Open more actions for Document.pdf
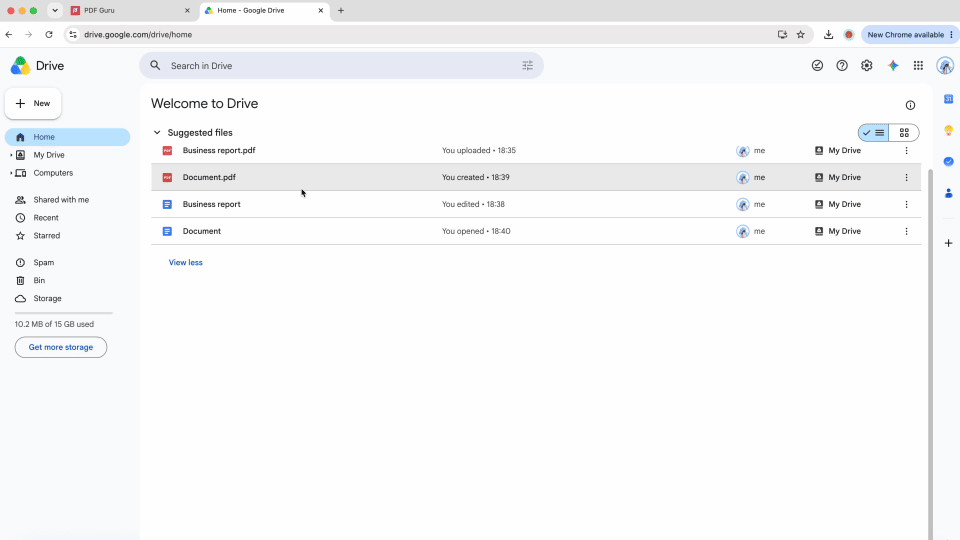This screenshot has width=960, height=540. click(906, 178)
